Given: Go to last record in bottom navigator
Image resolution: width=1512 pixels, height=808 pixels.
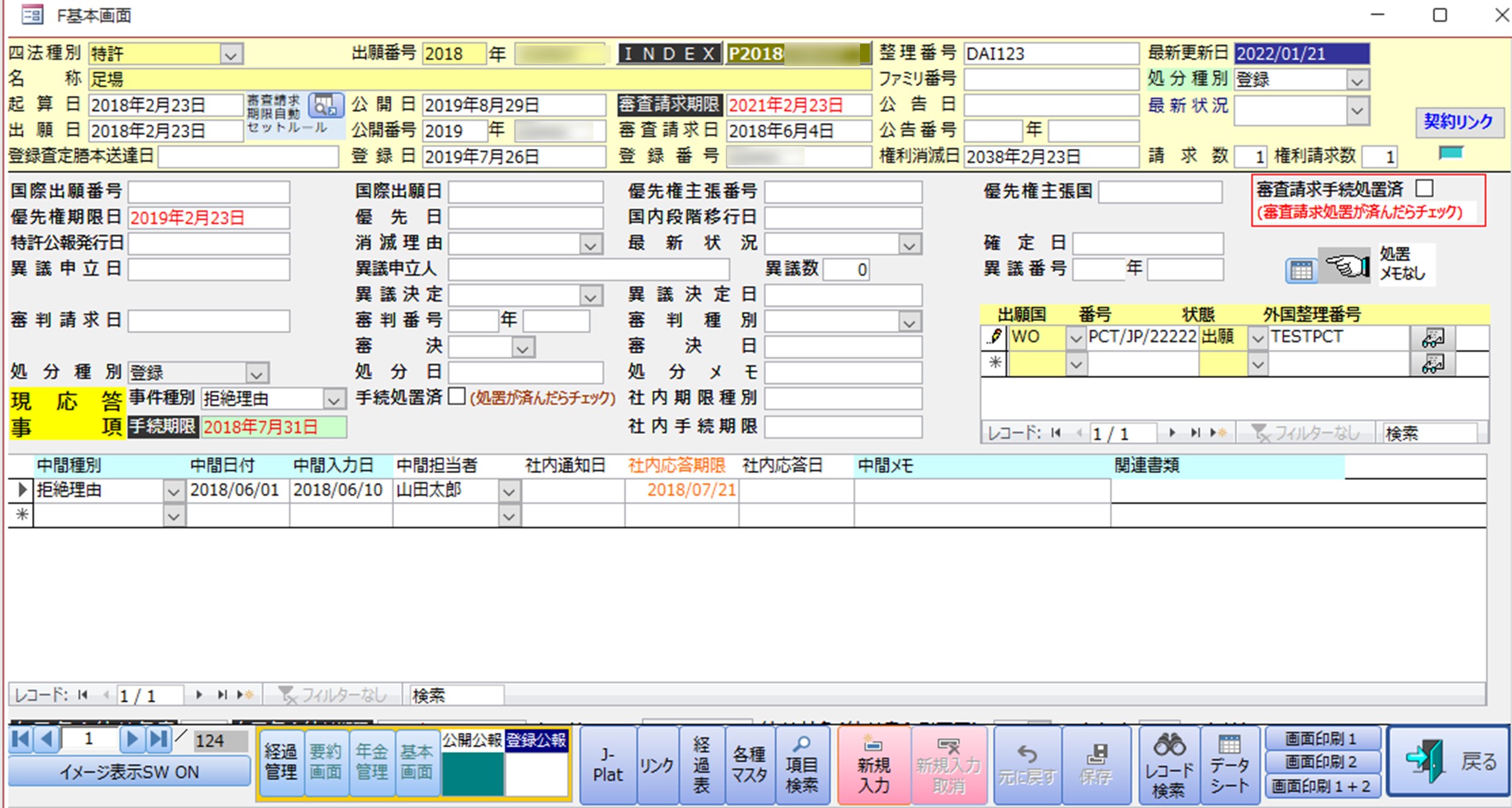Looking at the screenshot, I should [x=158, y=739].
